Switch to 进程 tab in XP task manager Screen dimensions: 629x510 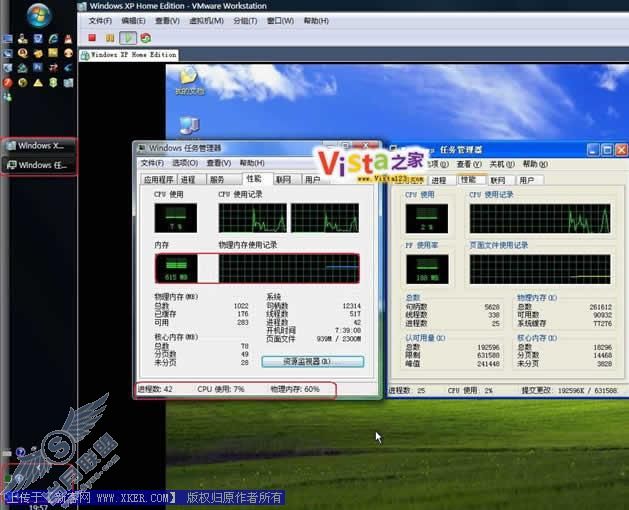pos(439,180)
